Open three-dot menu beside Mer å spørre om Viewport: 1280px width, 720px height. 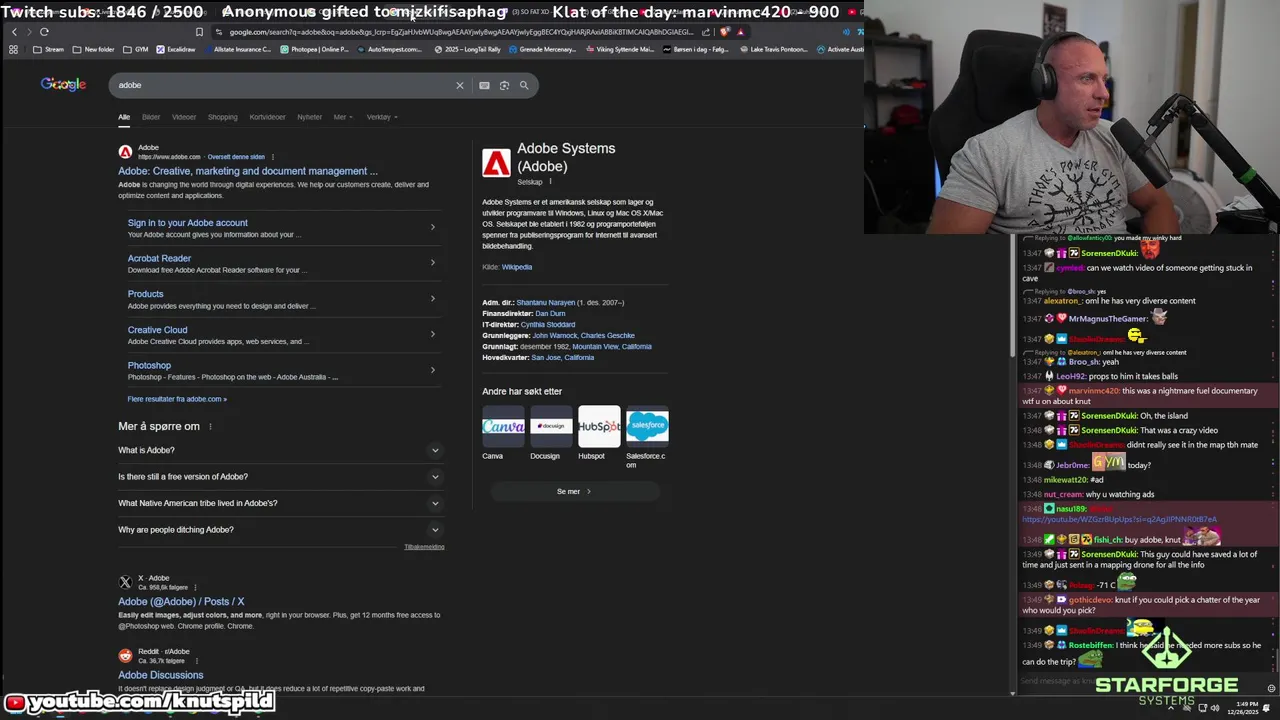click(x=210, y=426)
